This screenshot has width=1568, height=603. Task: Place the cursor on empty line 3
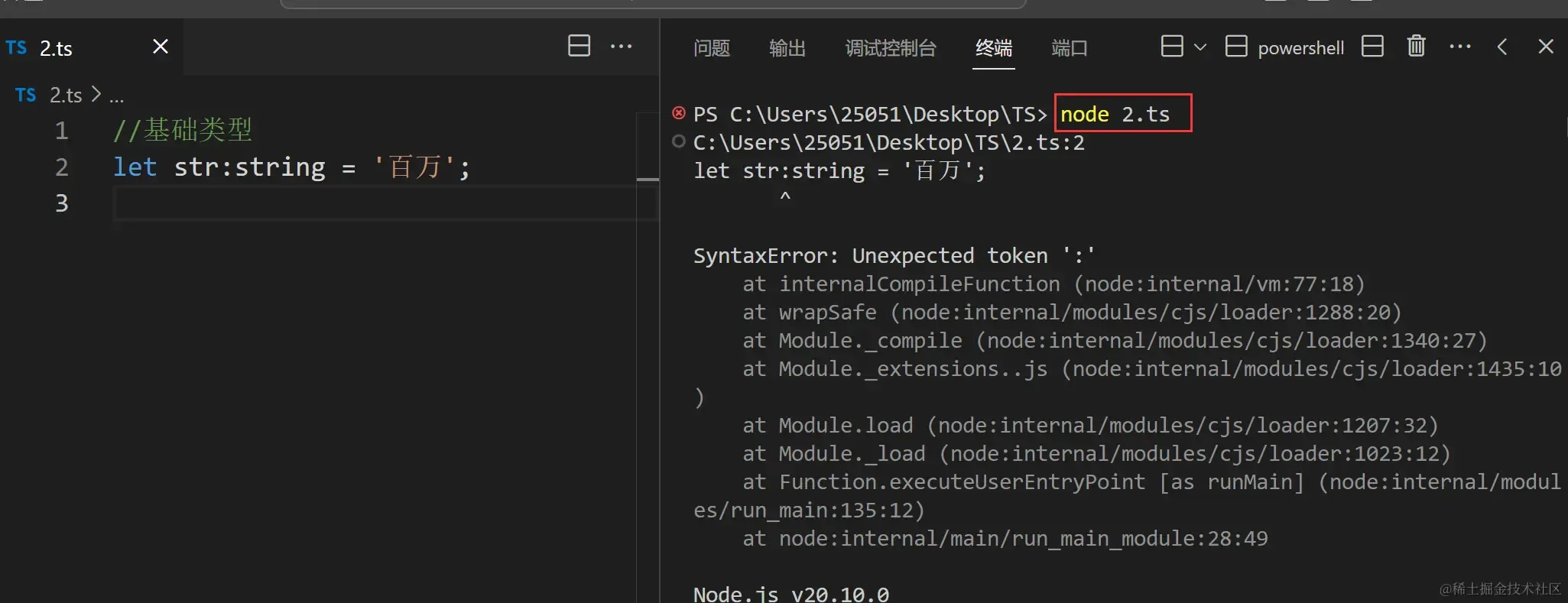click(375, 203)
